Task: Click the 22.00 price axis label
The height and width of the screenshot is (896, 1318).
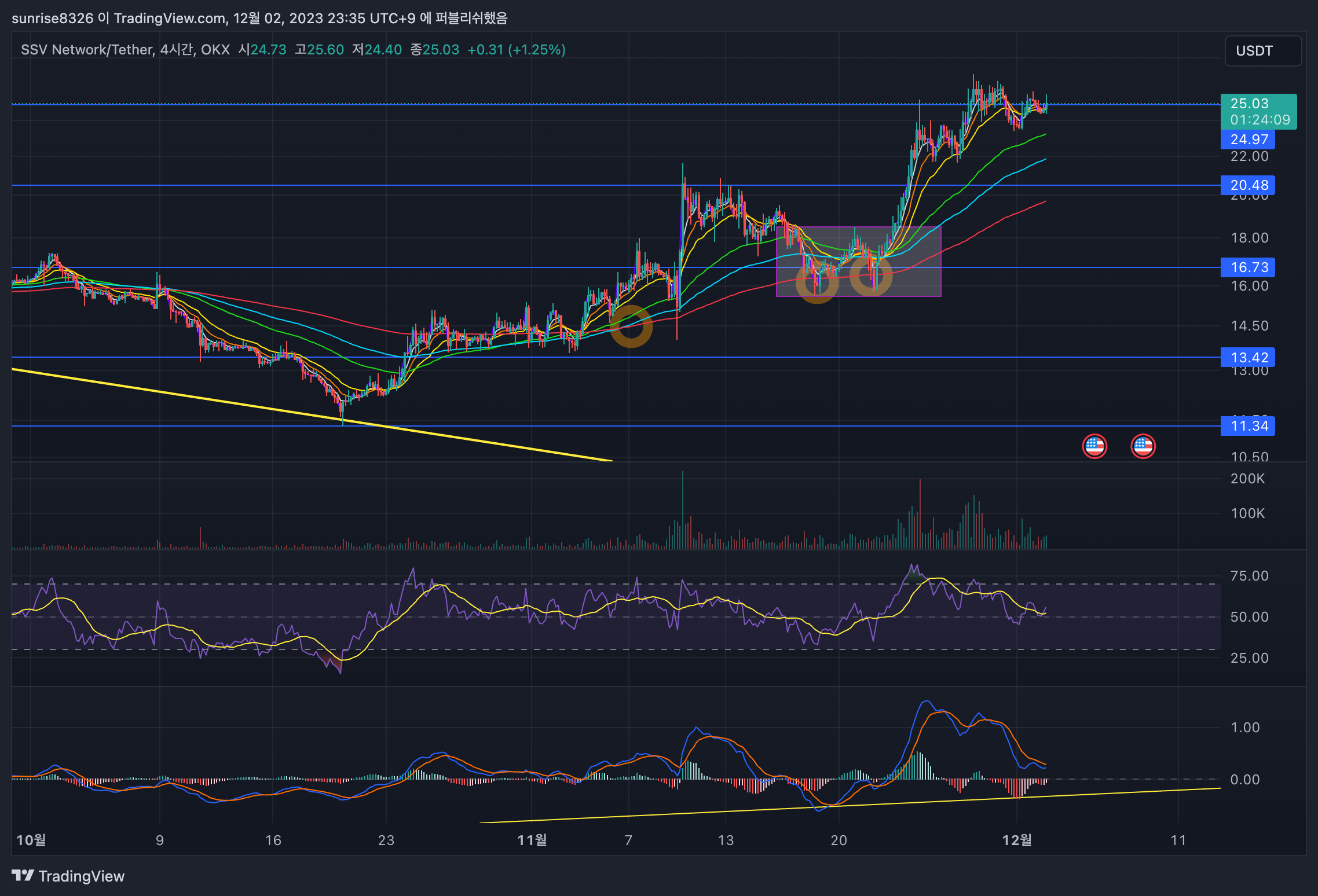Action: [x=1249, y=156]
